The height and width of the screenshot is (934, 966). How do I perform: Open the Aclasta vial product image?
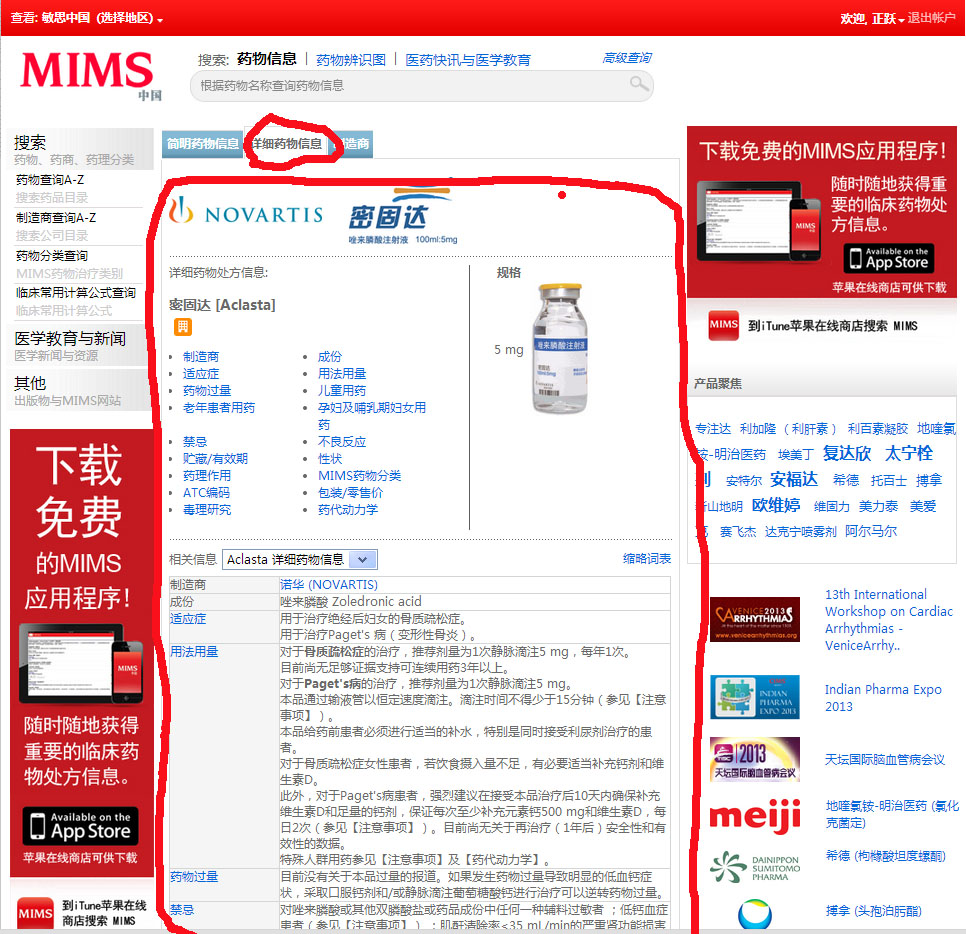coord(559,349)
